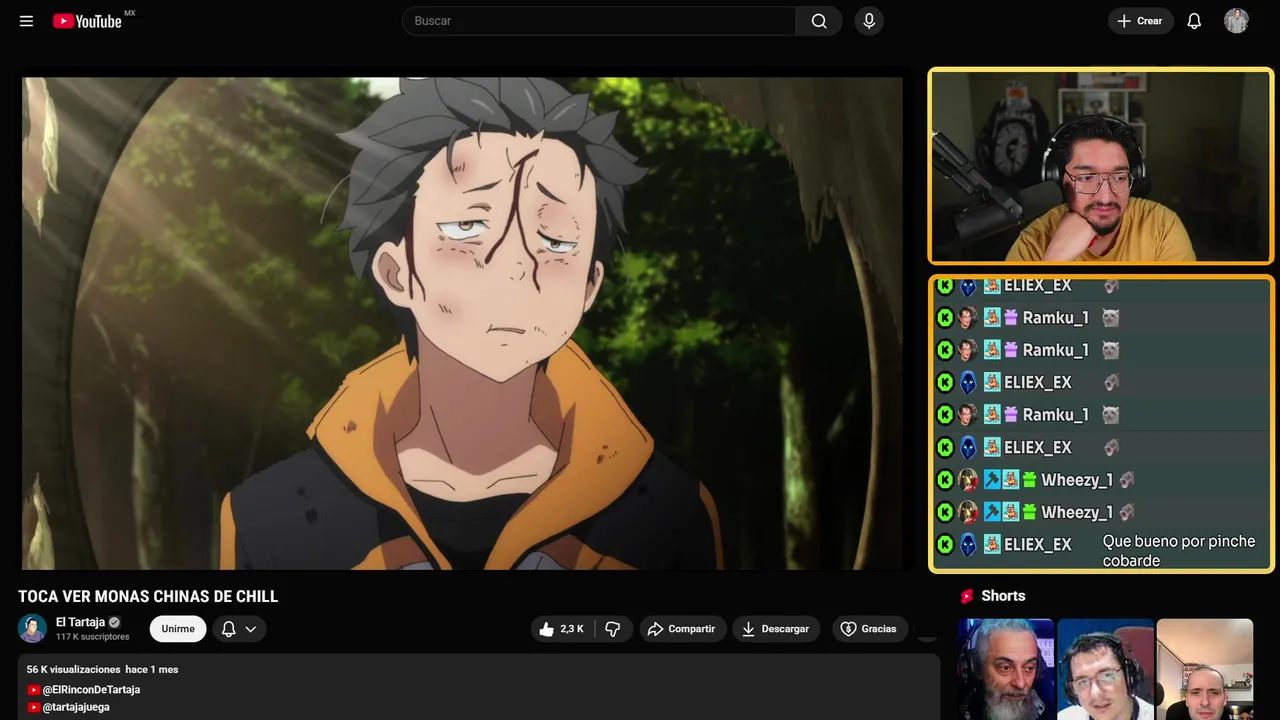Screen dimensions: 1280x720
Task: Open the hamburger guide menu
Action: click(26, 21)
